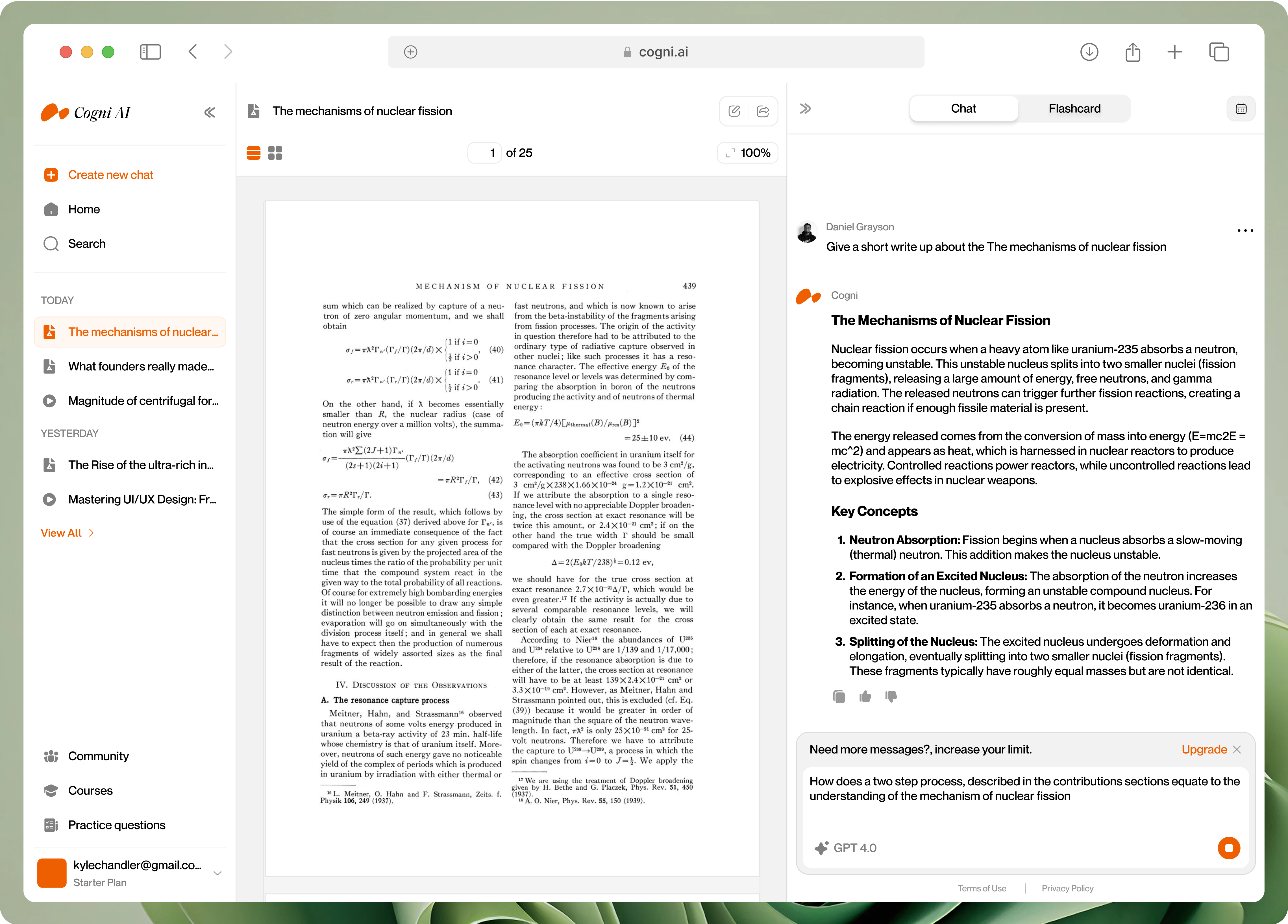Open a new browser tab
Screen dimensions: 1288x924
(x=1174, y=52)
